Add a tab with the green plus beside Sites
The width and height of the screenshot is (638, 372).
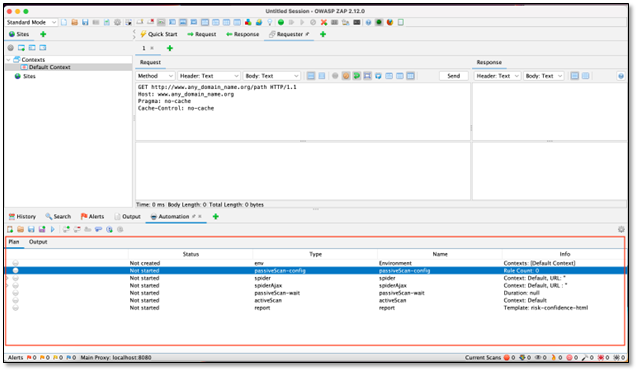pos(43,34)
